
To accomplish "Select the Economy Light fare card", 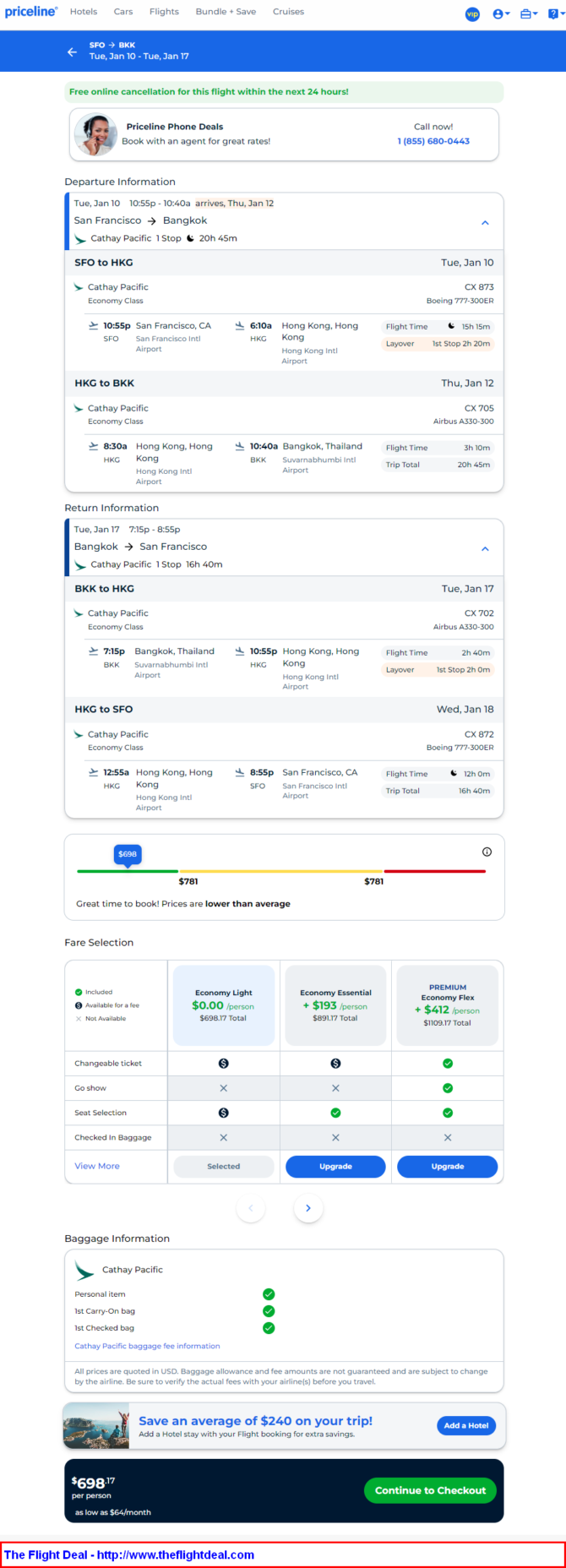I will click(224, 1005).
